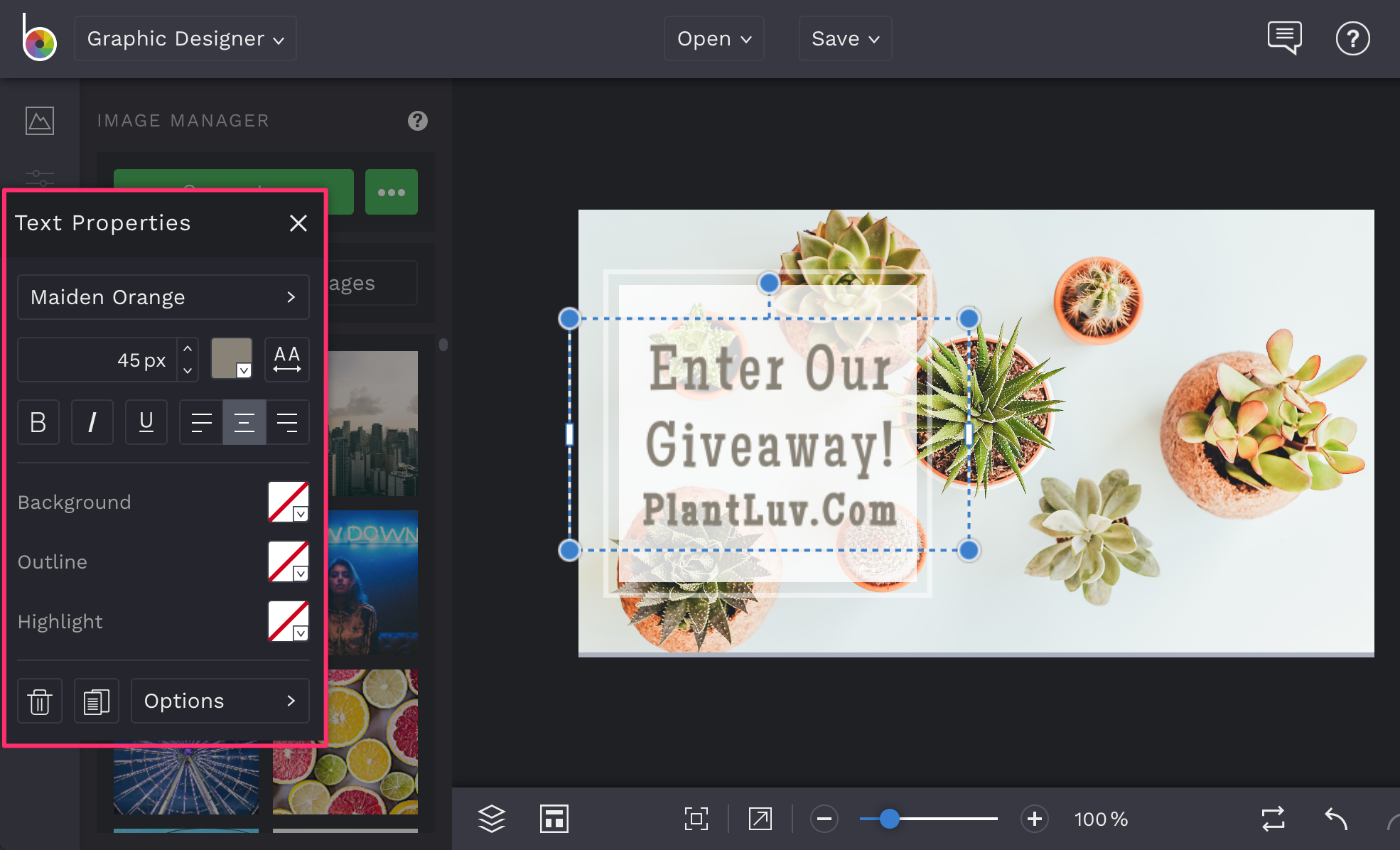This screenshot has width=1400, height=850.
Task: Click the help question mark button
Action: point(1352,38)
